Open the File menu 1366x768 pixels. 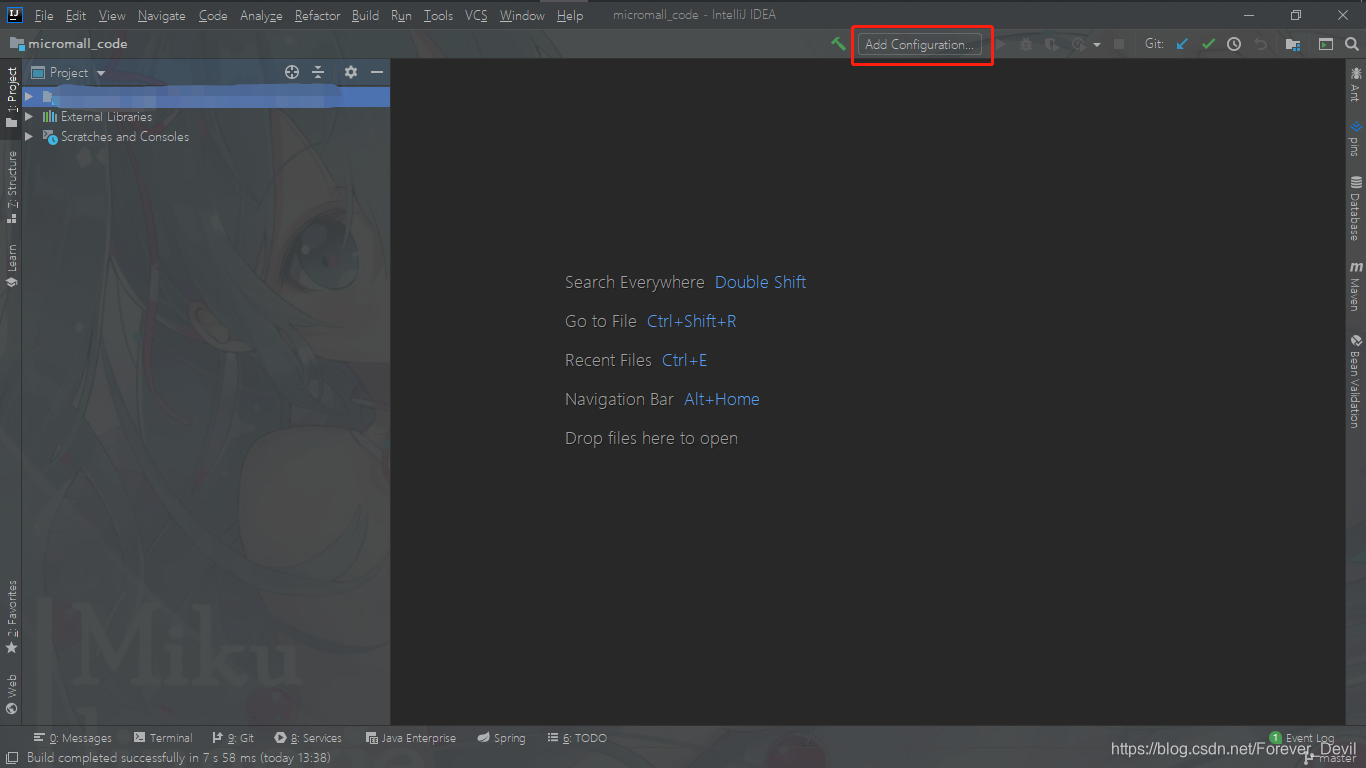pos(44,15)
